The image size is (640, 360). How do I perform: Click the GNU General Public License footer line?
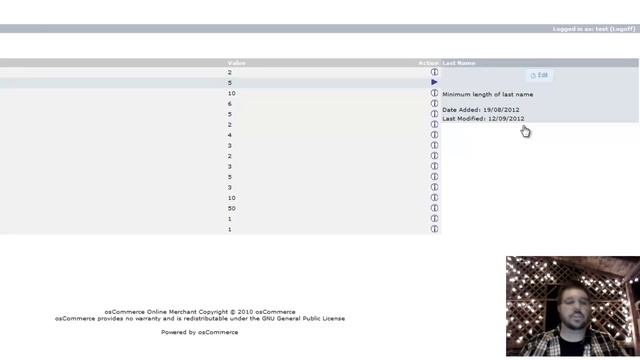pos(200,318)
